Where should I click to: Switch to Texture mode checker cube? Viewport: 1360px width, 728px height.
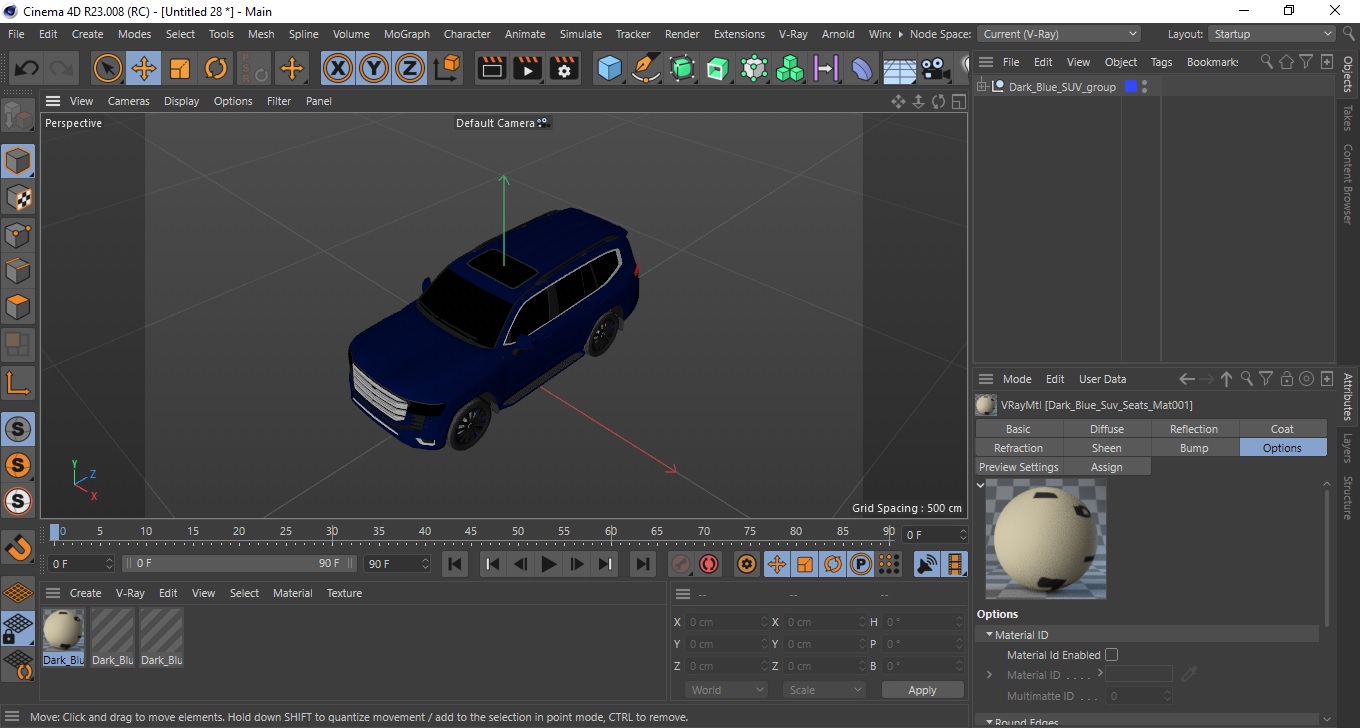point(18,198)
